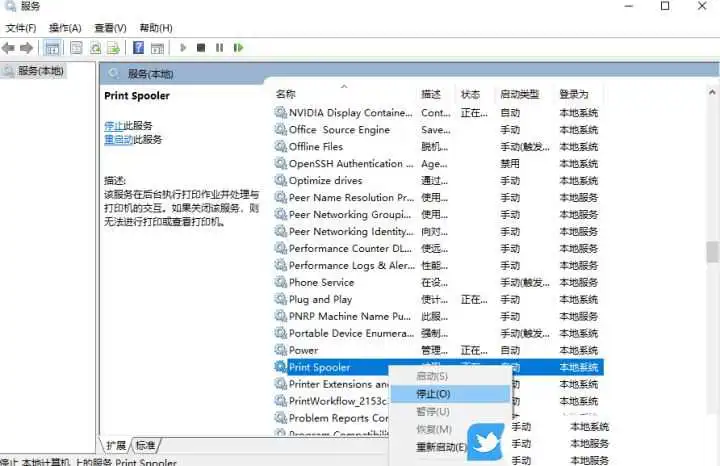Open Help via the blue question-mark icon

(139, 48)
